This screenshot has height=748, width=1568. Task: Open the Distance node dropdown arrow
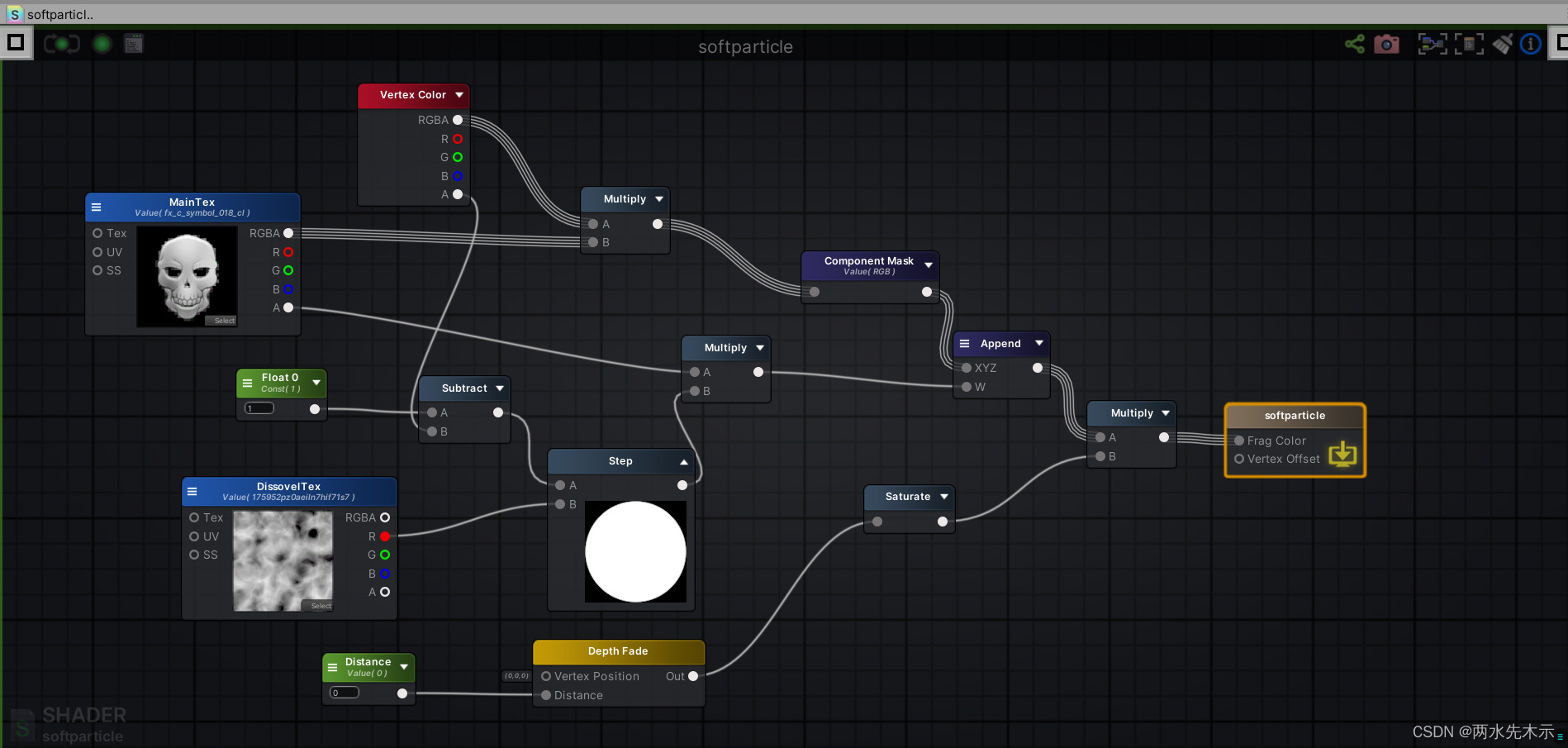pos(404,667)
